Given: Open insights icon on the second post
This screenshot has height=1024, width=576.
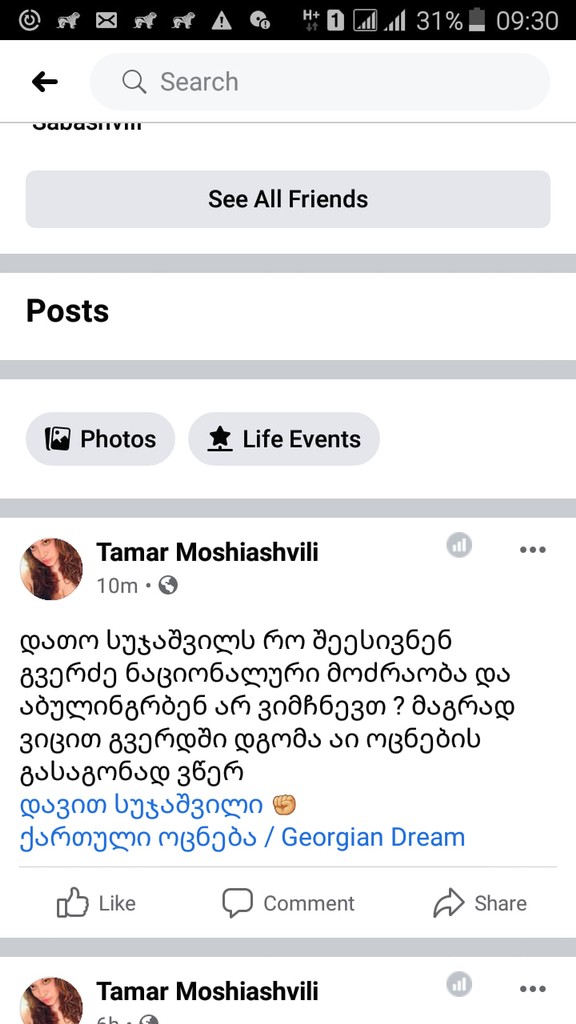Looking at the screenshot, I should 459,985.
